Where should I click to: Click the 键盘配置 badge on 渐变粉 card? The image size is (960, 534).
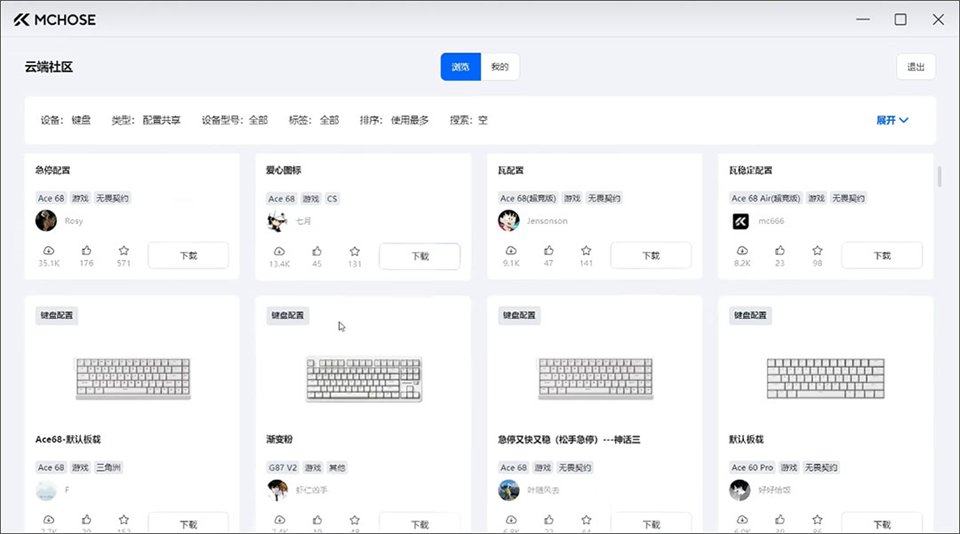point(288,315)
